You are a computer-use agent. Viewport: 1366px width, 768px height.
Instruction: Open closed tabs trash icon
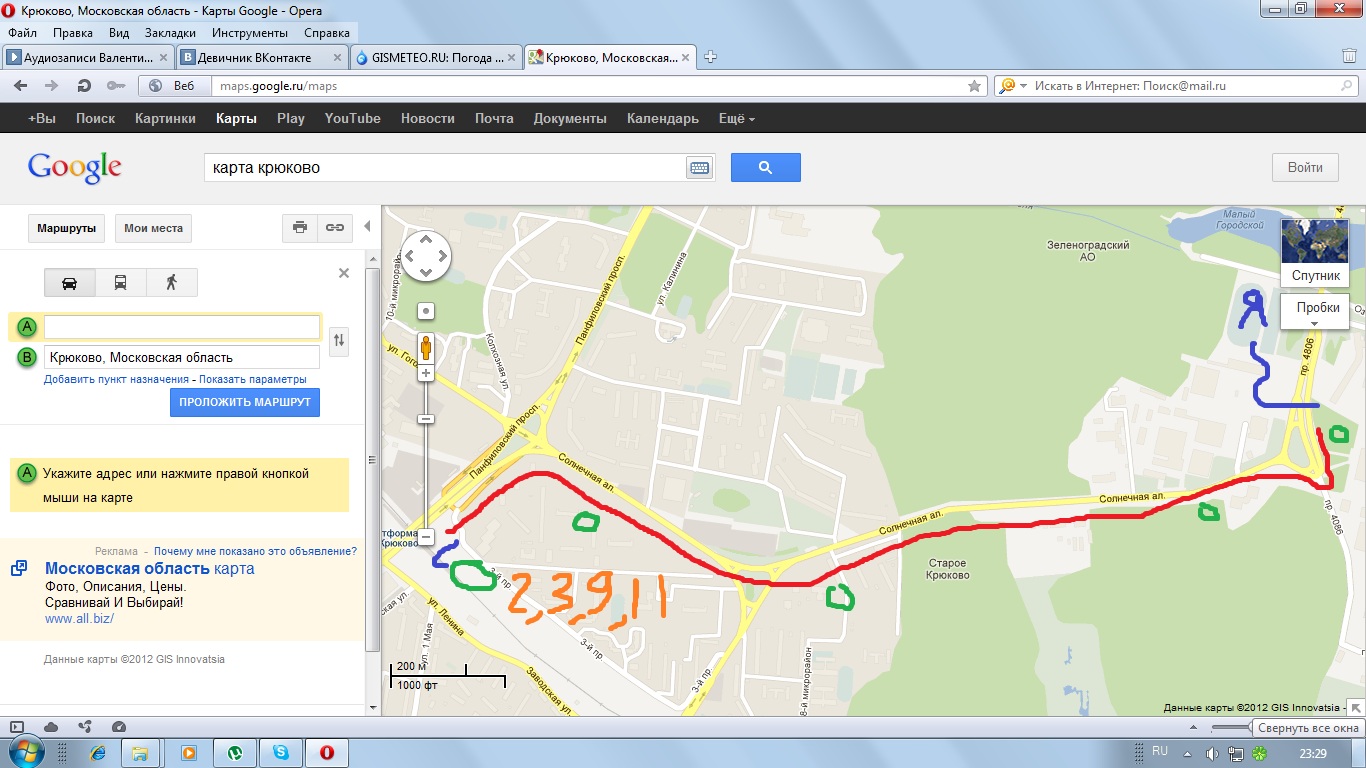tap(1349, 56)
